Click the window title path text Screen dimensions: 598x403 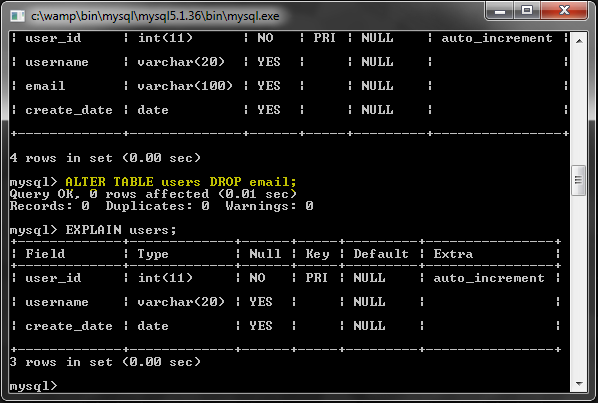(155, 16)
